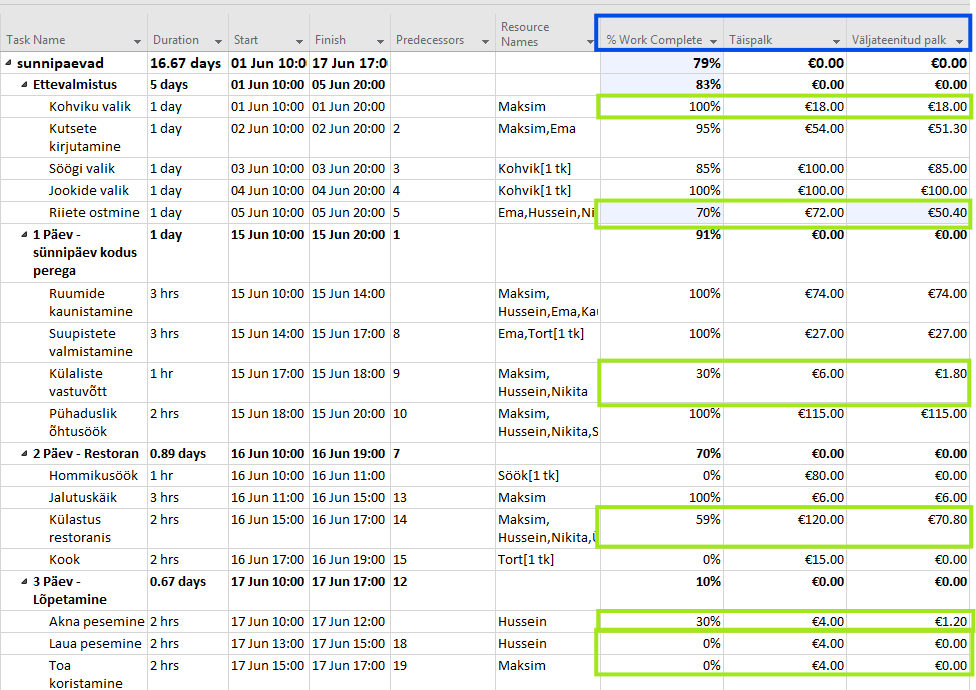
Task: Collapse the Ettevalmistus task group
Action: 24,85
